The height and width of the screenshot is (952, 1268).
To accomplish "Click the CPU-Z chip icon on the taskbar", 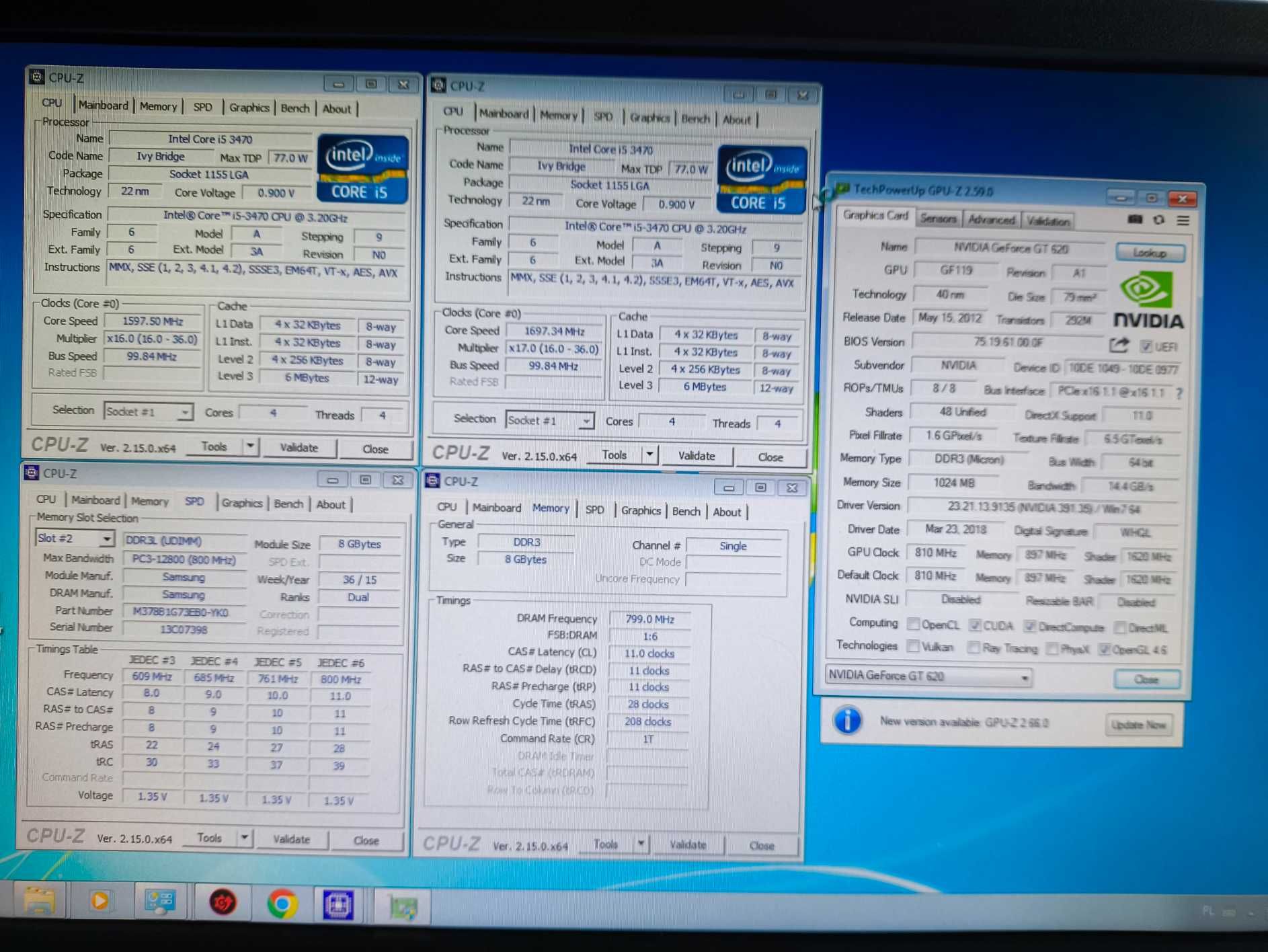I will point(338,904).
